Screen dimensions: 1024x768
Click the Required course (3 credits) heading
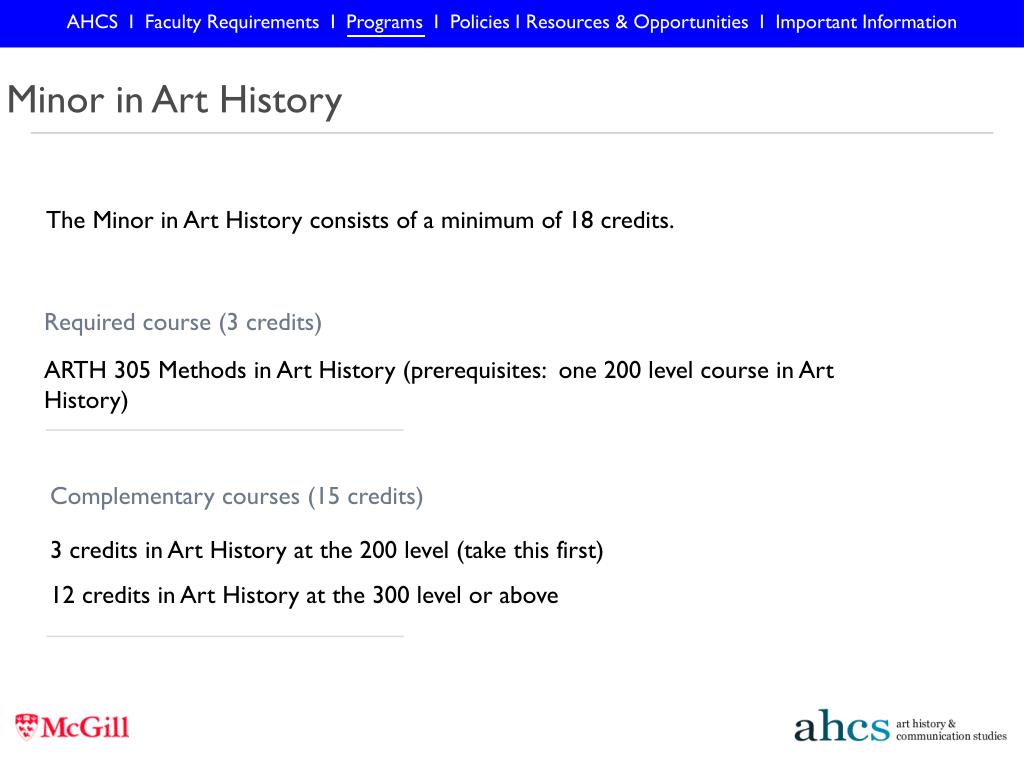click(183, 323)
